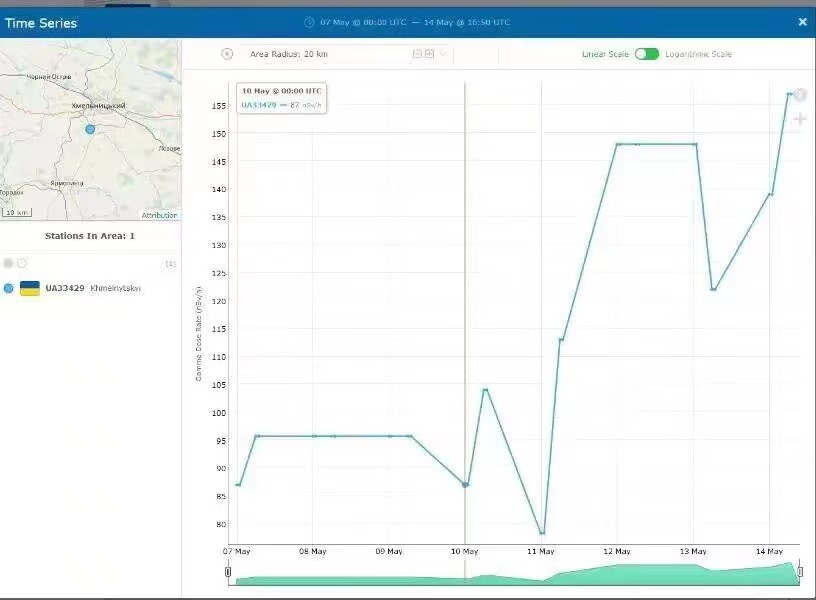Click the target icon left of Area Radius
Image resolution: width=816 pixels, height=600 pixels.
227,54
